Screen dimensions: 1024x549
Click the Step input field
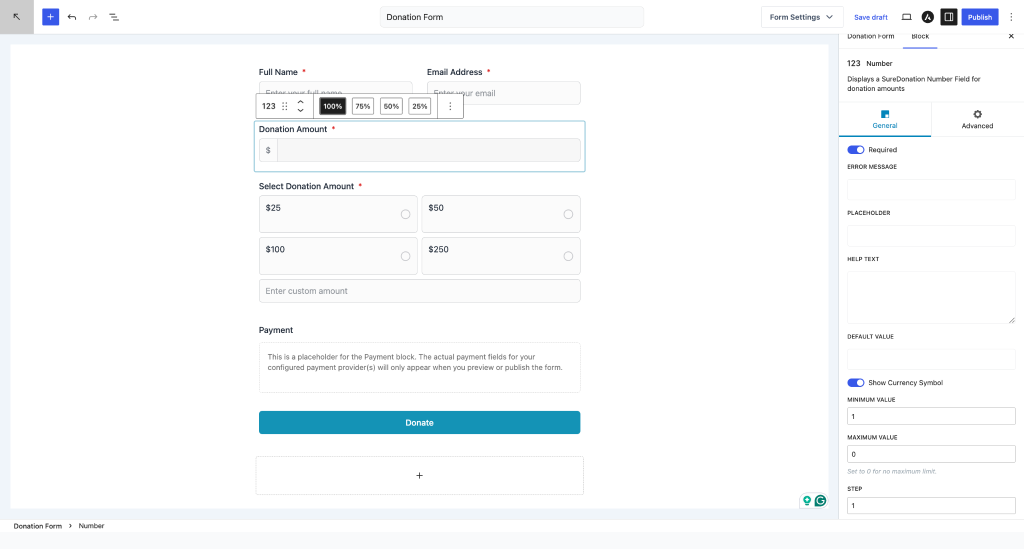point(931,505)
